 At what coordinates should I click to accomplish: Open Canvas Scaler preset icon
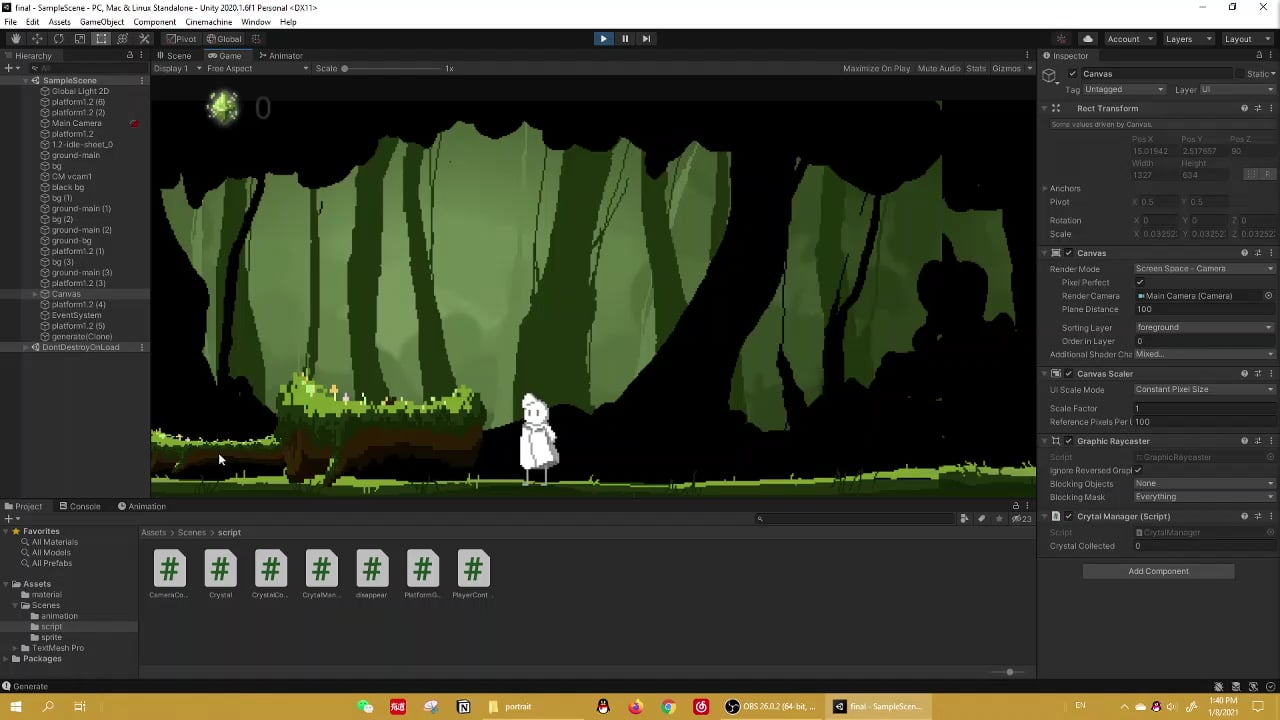click(x=1258, y=374)
